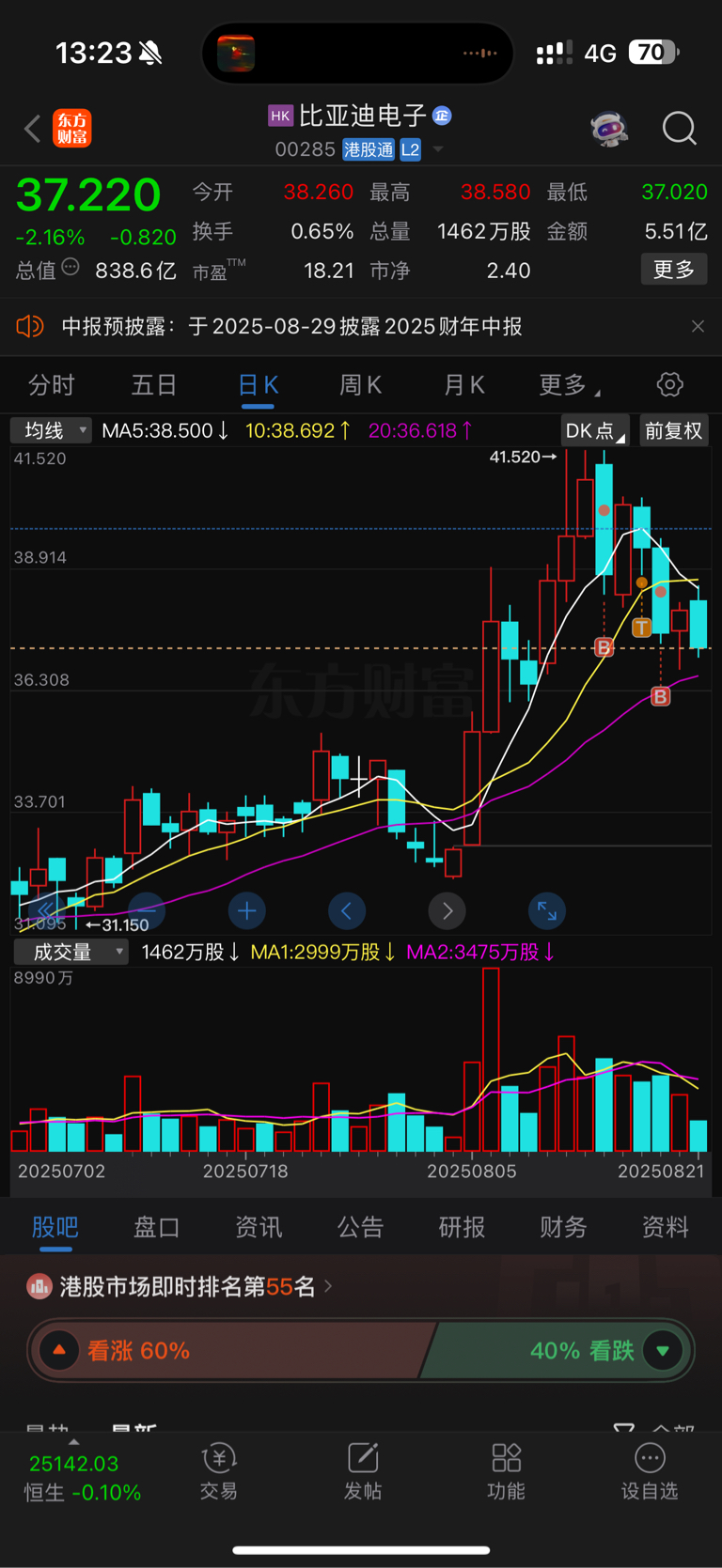The image size is (722, 1568).
Task: Tap the lower red B marker on chart
Action: point(661,696)
